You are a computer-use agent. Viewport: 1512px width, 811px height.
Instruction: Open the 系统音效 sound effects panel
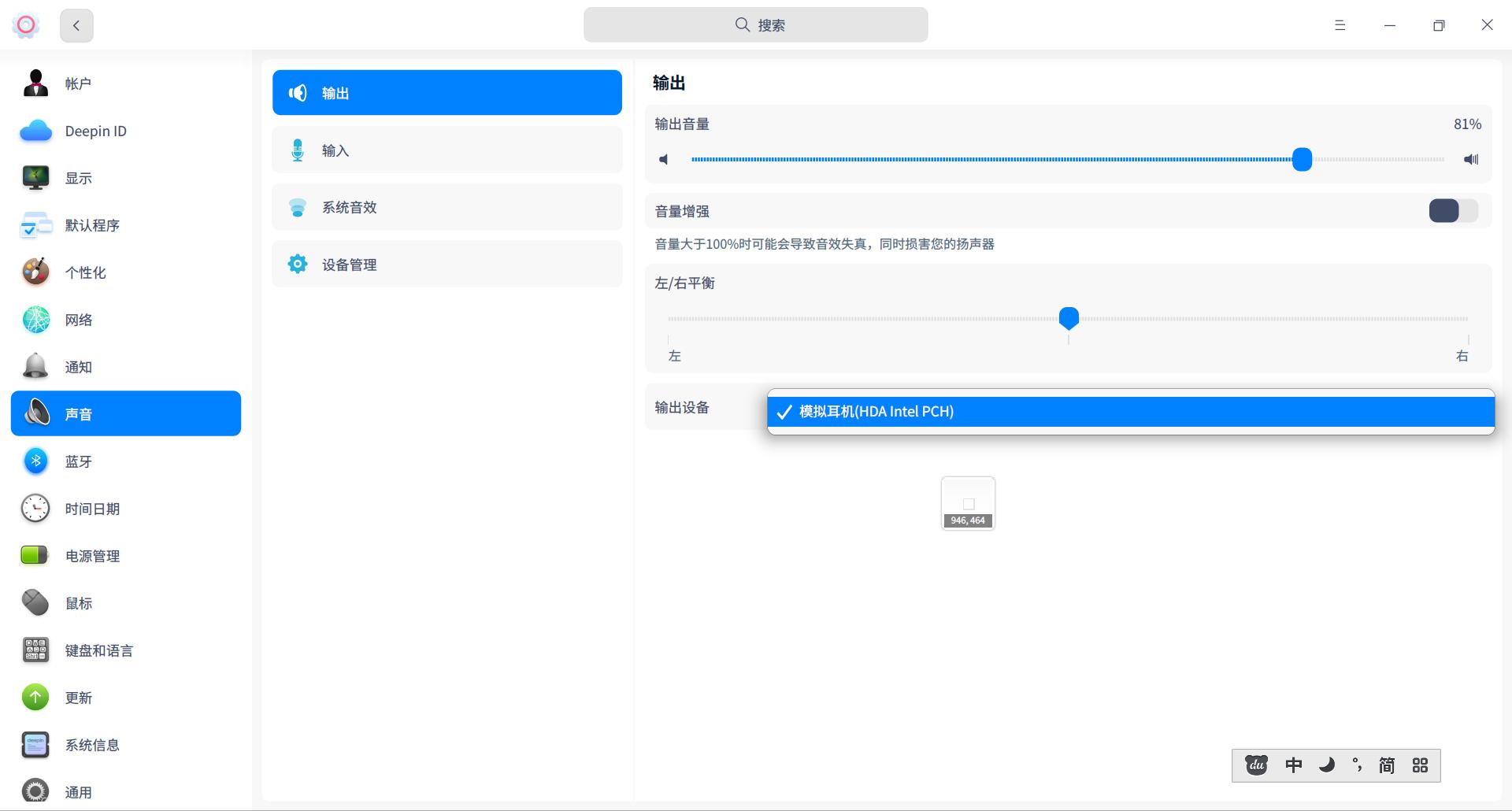point(446,207)
